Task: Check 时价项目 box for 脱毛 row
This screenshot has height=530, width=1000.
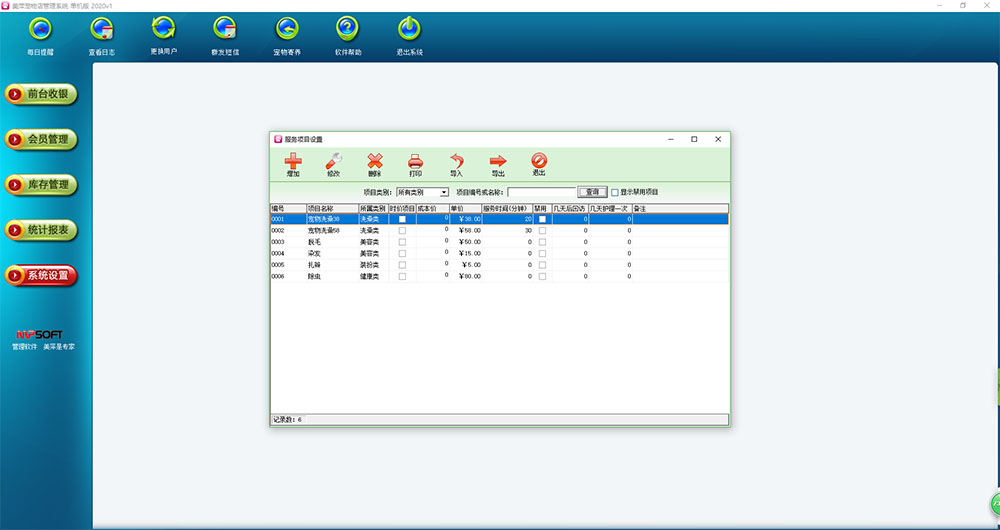Action: pyautogui.click(x=402, y=242)
